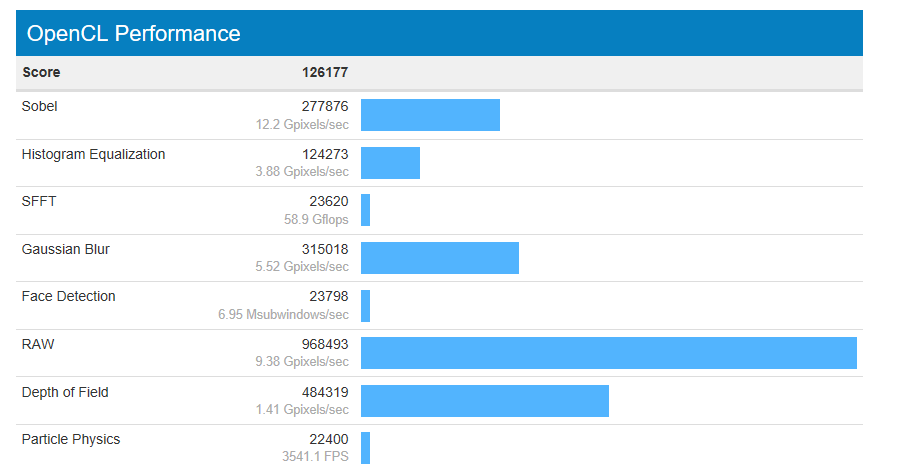Select Gaussian Blur score 315018
This screenshot has width=913, height=476.
point(325,249)
